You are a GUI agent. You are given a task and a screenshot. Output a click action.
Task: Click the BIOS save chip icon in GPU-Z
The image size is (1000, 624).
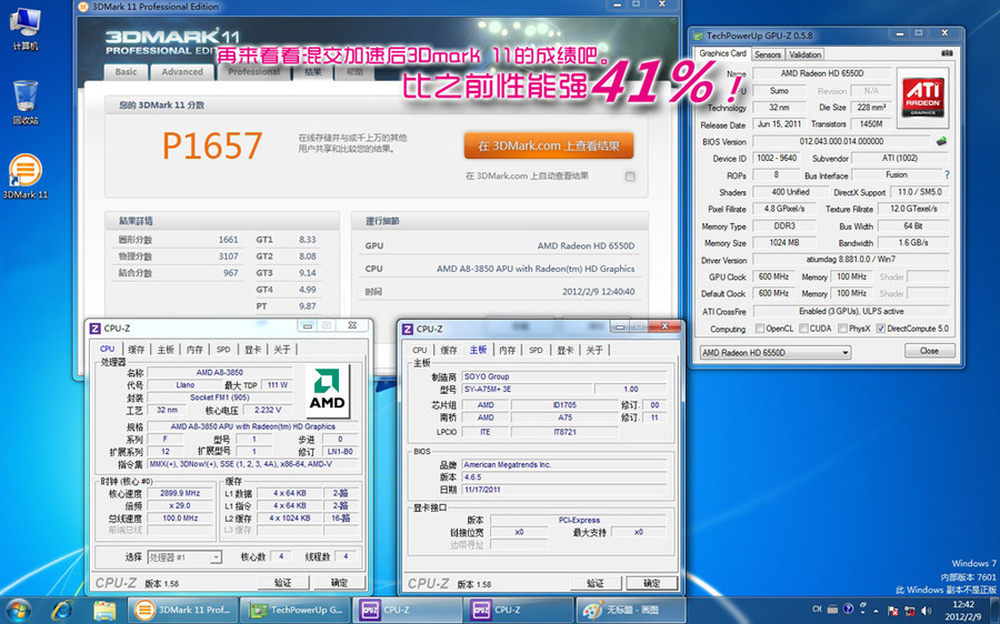(x=941, y=142)
